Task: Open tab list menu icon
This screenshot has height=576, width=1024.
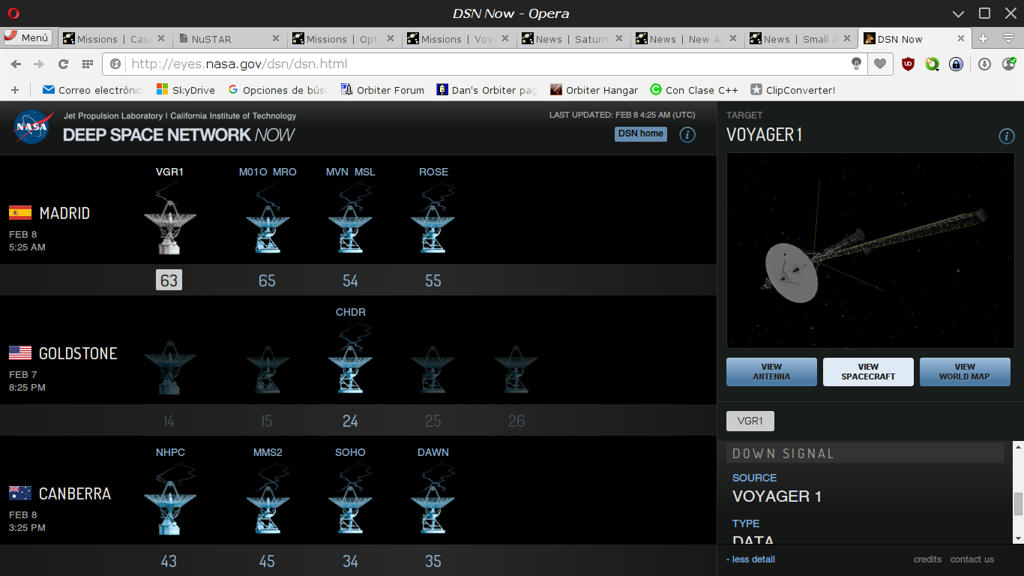Action: tap(1008, 39)
